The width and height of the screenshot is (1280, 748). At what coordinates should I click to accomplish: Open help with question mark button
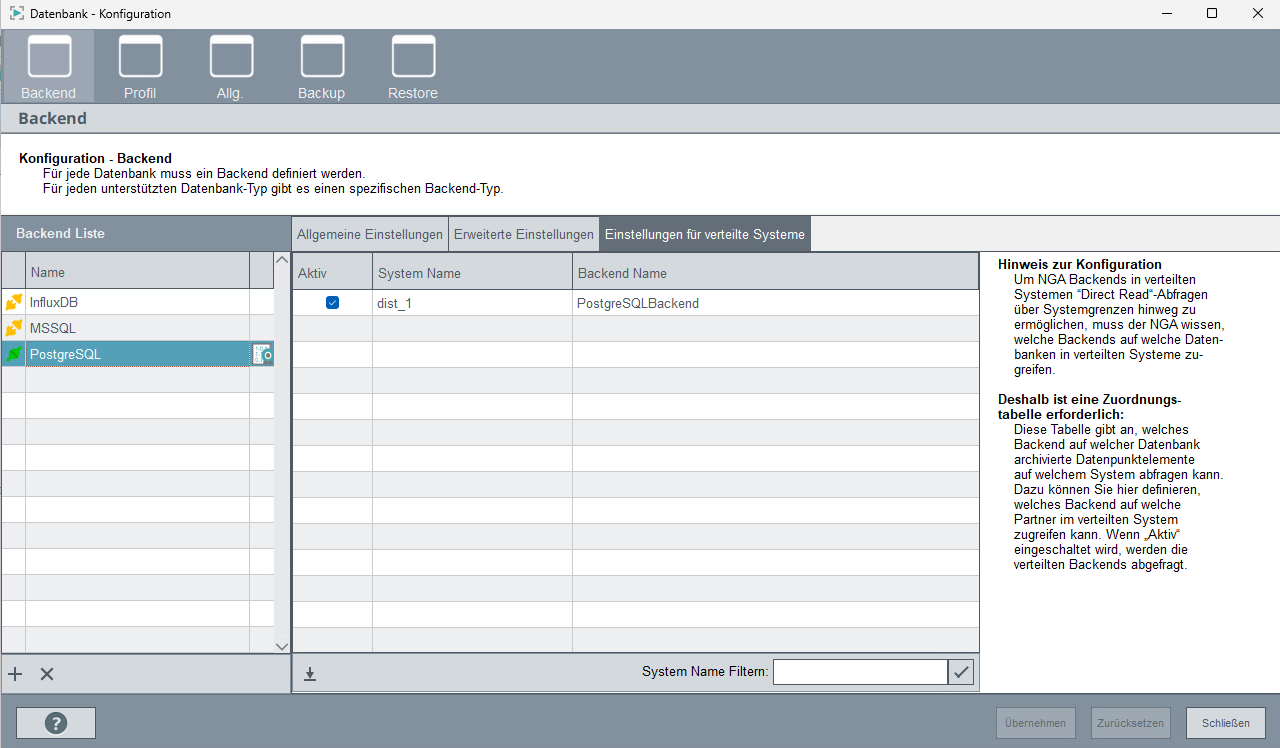click(56, 723)
